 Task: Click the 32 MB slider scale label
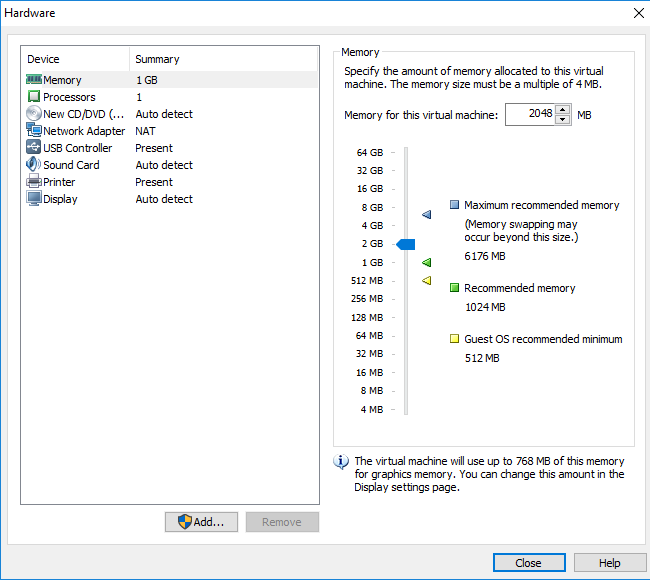pyautogui.click(x=369, y=354)
